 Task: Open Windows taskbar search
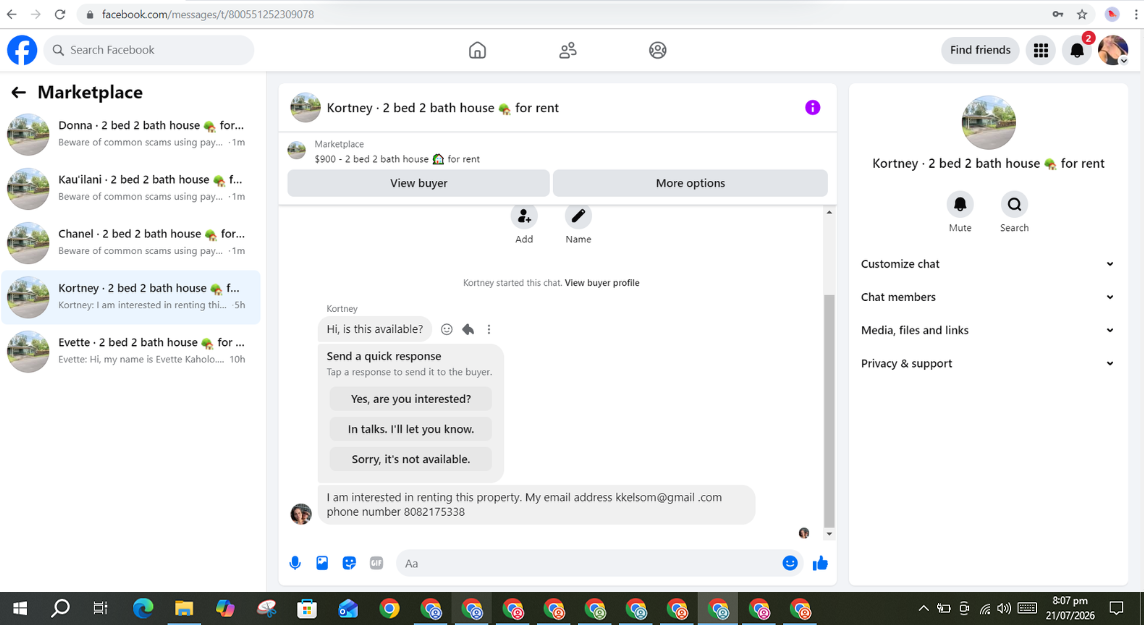(x=61, y=608)
